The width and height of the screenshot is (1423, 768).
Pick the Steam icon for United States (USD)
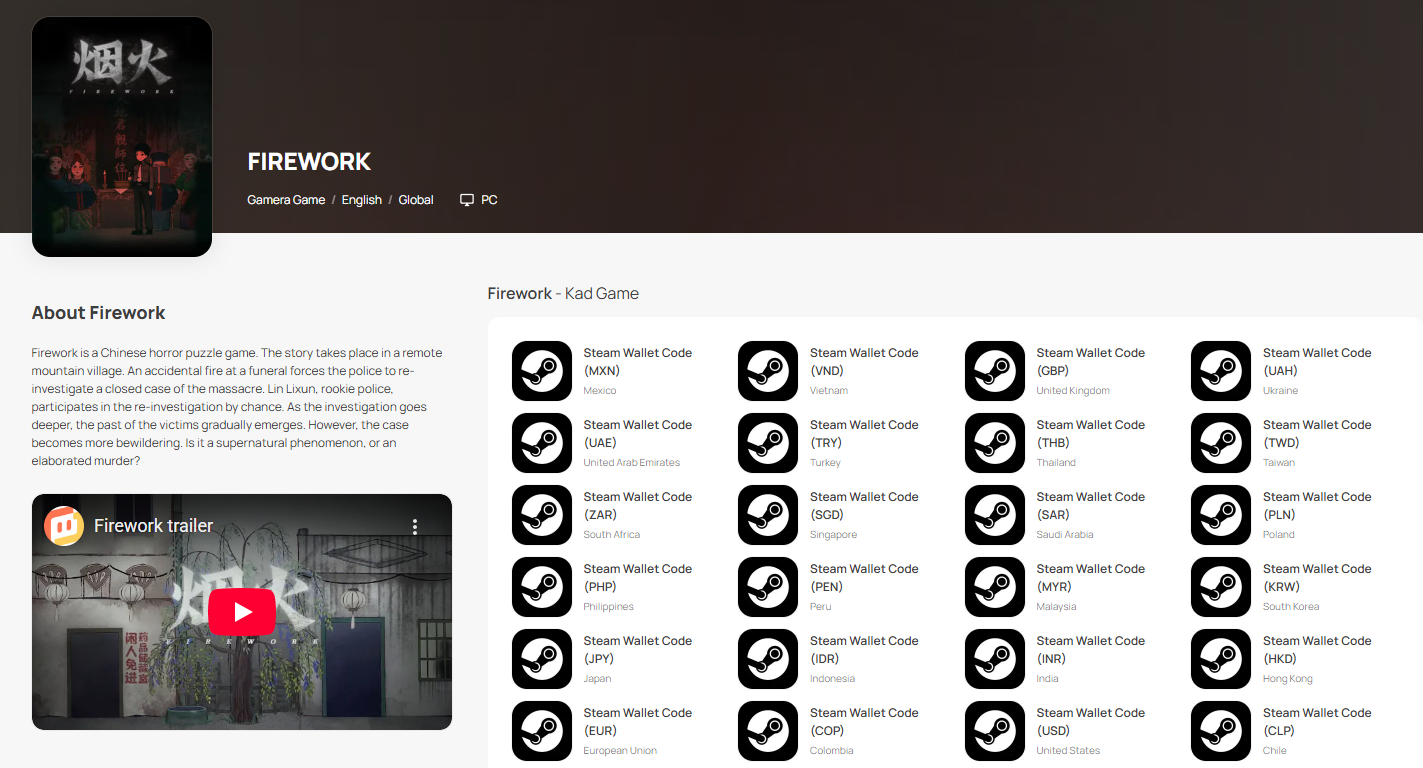point(994,731)
